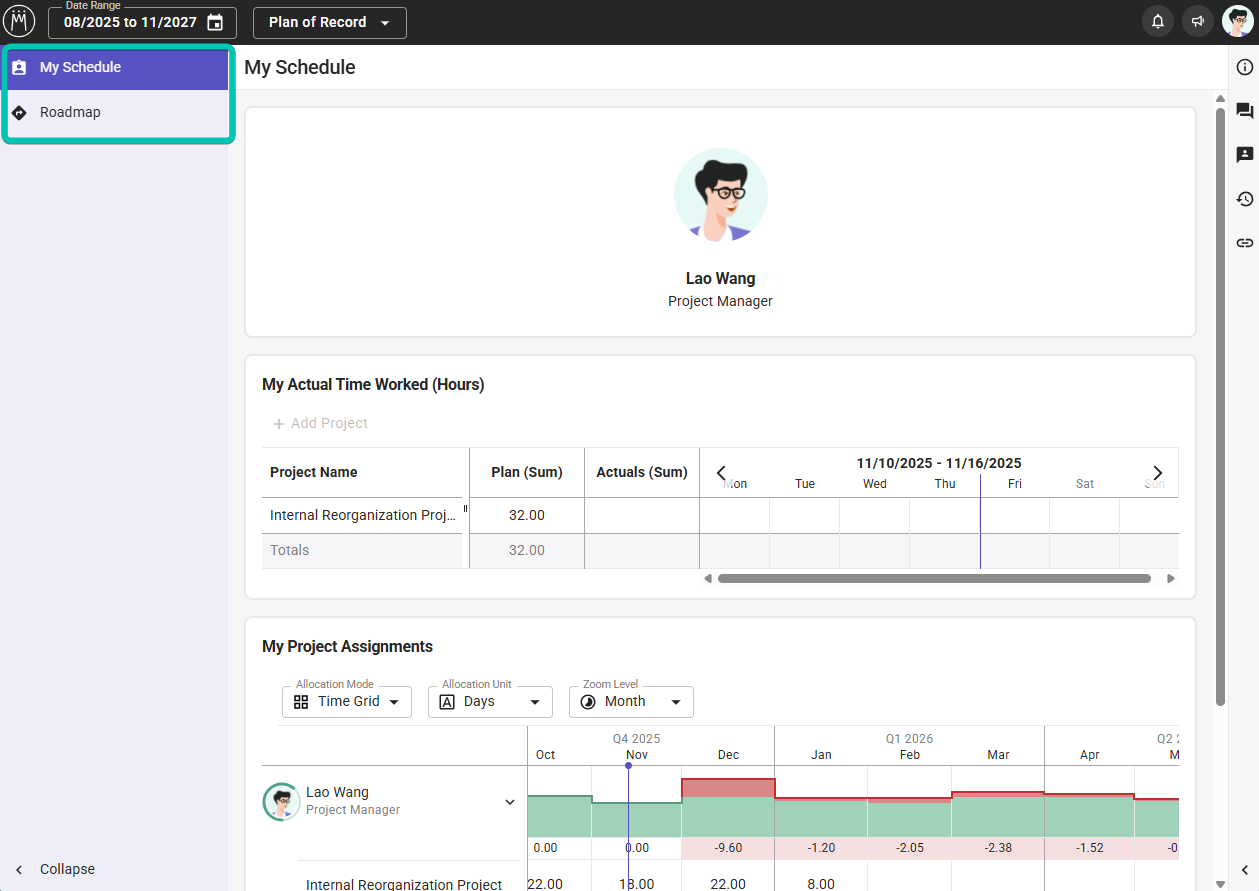
Task: Open the history clock icon
Action: tap(1245, 199)
